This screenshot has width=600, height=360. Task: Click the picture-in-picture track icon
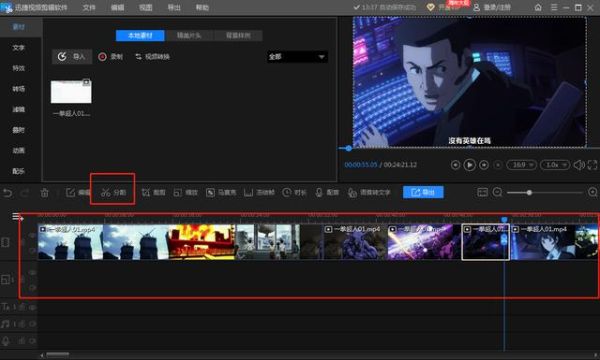point(6,280)
